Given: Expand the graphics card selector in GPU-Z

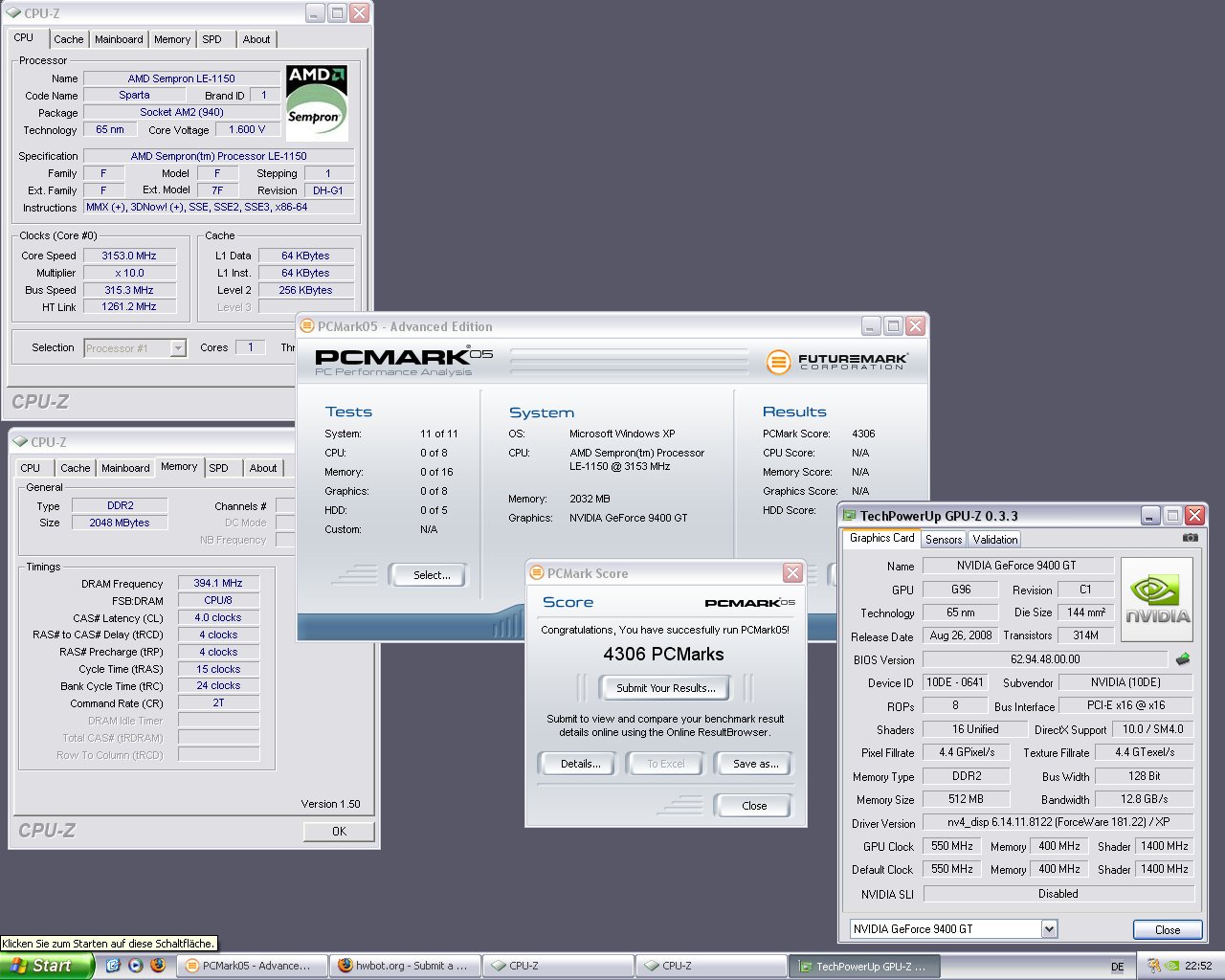Looking at the screenshot, I should pos(1049,928).
